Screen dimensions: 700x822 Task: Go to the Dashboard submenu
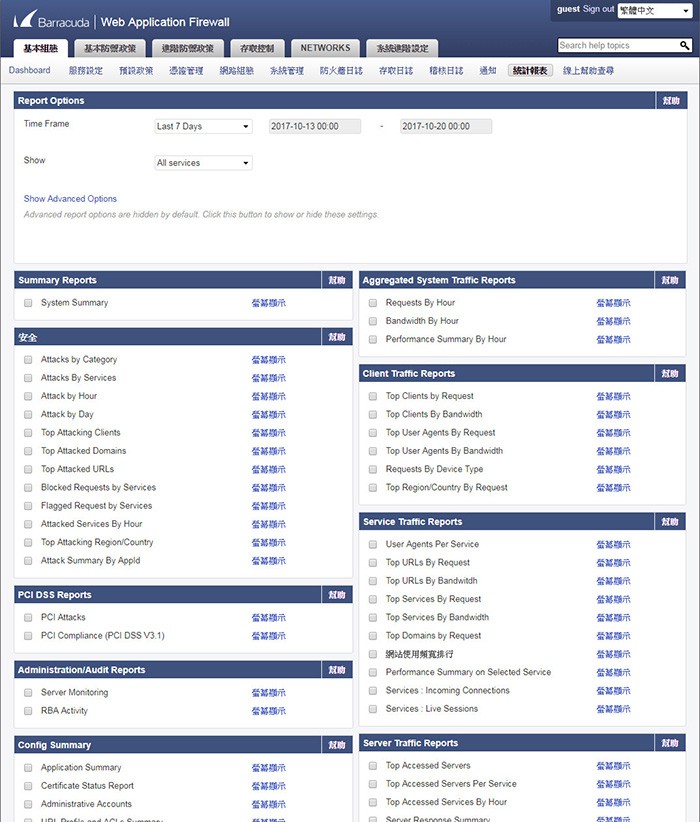pos(30,71)
